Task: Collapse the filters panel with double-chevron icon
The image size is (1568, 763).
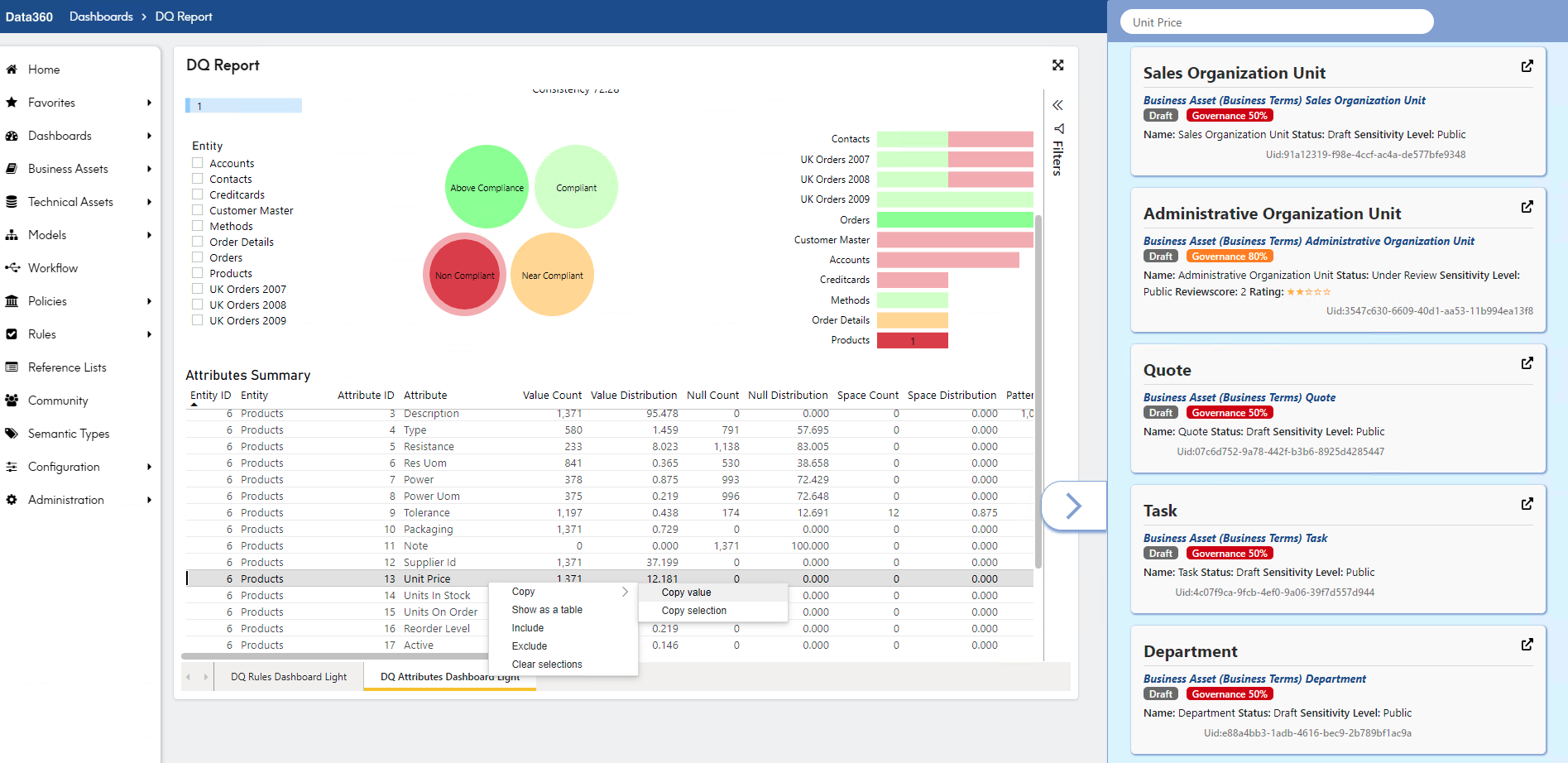Action: point(1057,105)
